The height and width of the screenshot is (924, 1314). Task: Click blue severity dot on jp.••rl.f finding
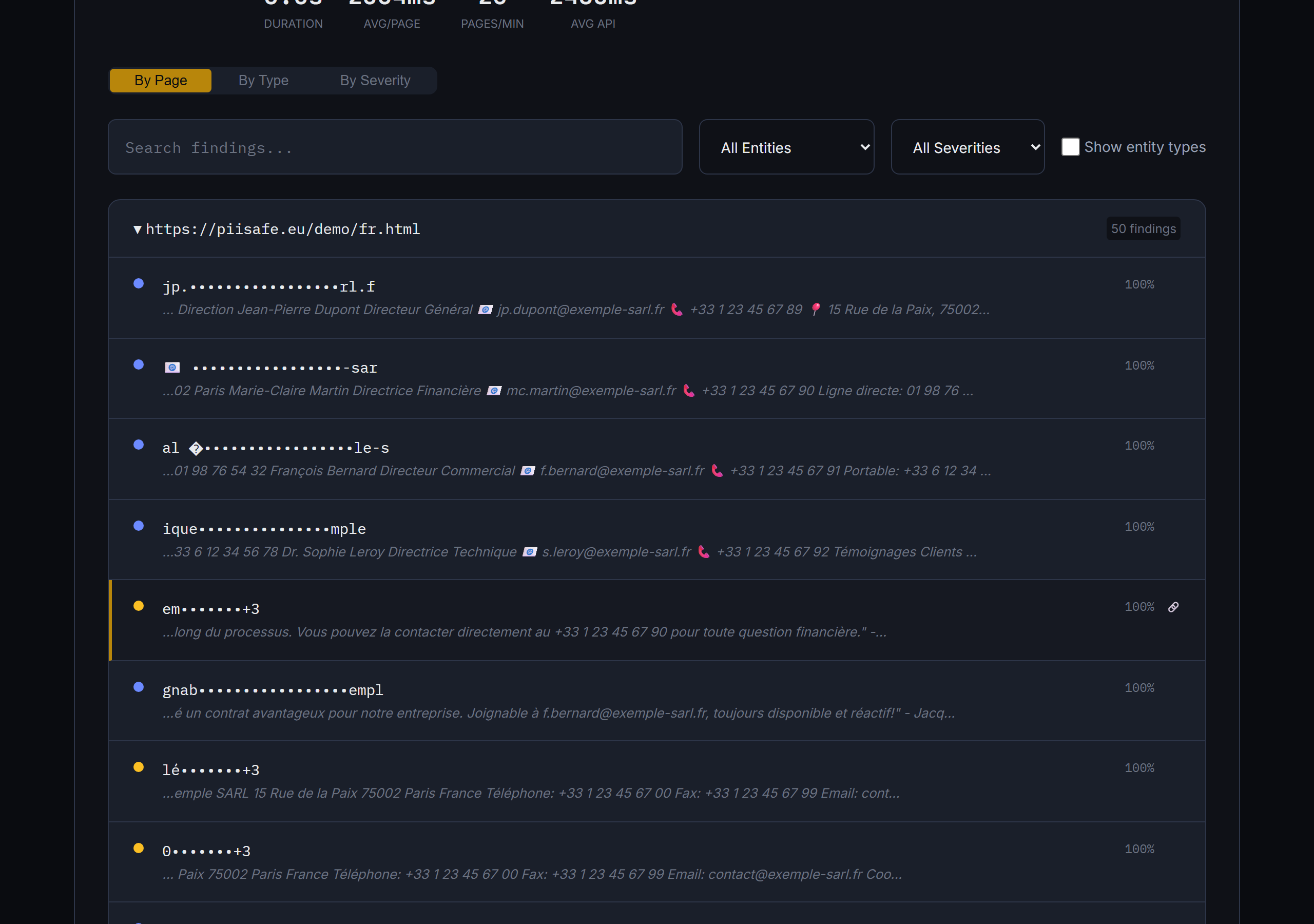coord(139,283)
